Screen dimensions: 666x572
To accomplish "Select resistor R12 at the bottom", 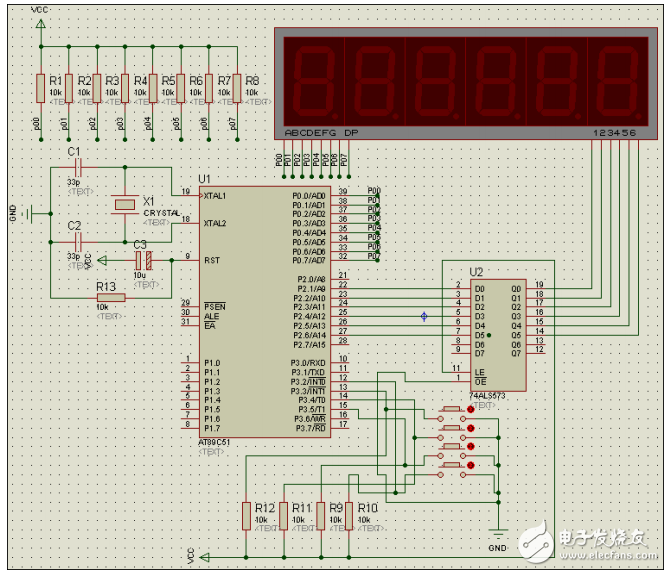I will [246, 515].
